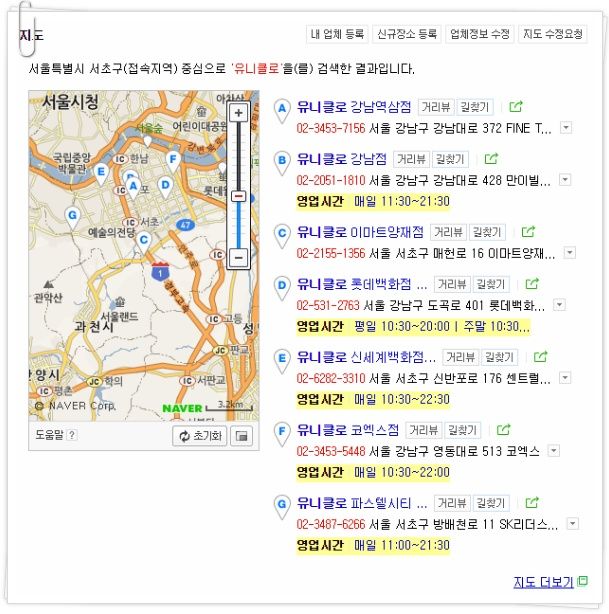Screen dimensions: 609x614
Task: Click the map layer view icon next to 초기화
Action: coord(241,436)
